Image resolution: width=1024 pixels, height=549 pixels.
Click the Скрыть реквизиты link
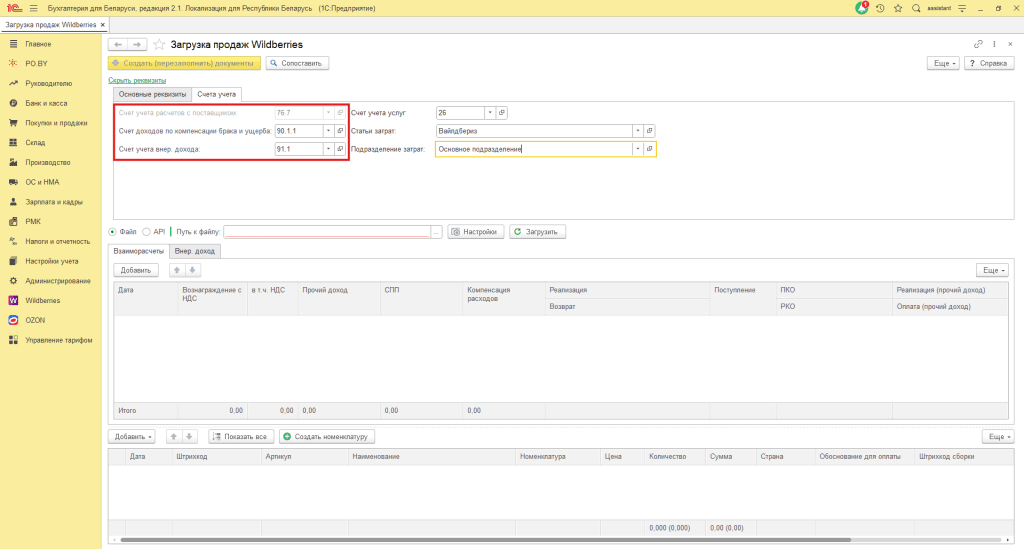click(136, 80)
